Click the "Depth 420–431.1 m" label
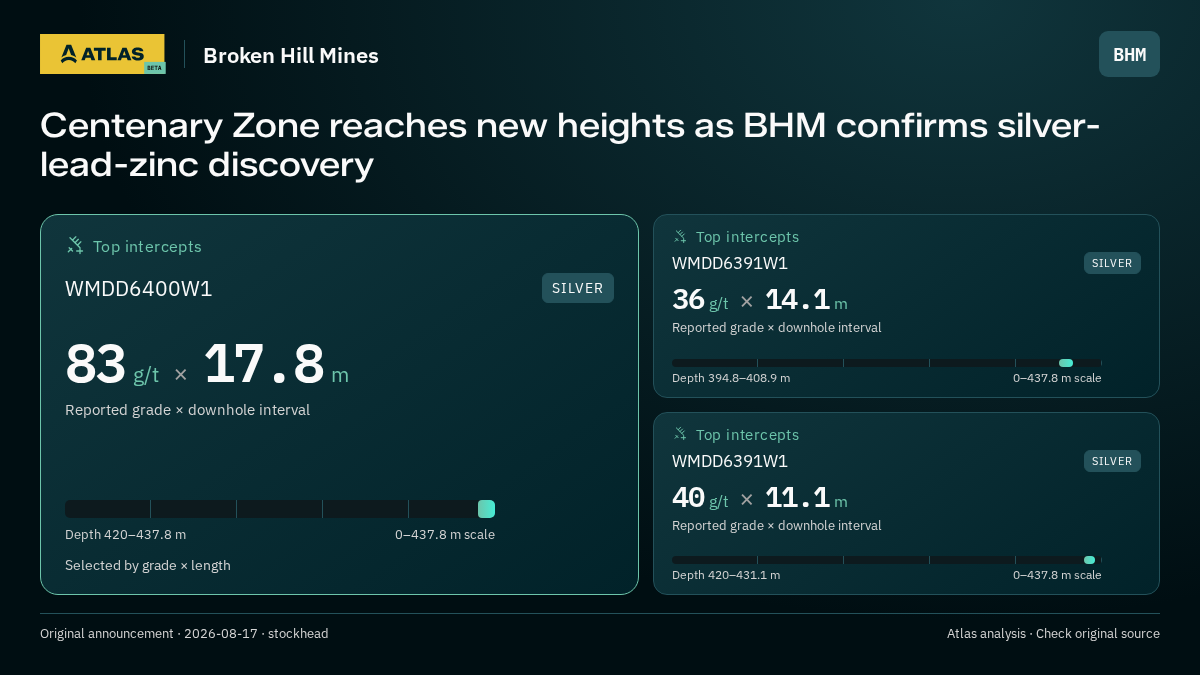The height and width of the screenshot is (675, 1200). pos(726,575)
